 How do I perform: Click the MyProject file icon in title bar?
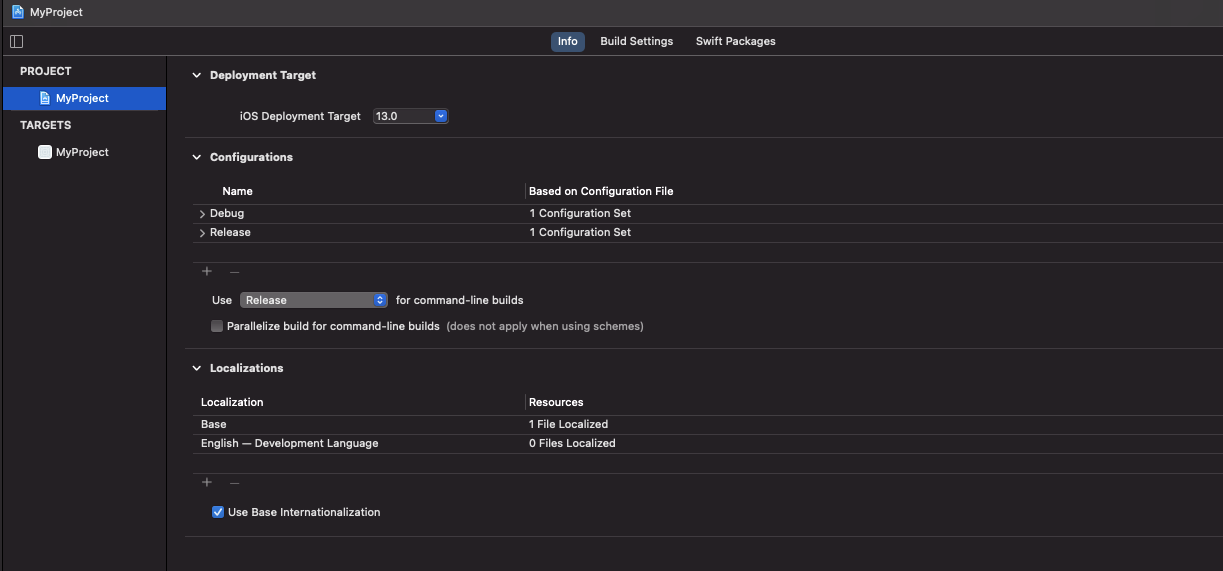tap(18, 12)
